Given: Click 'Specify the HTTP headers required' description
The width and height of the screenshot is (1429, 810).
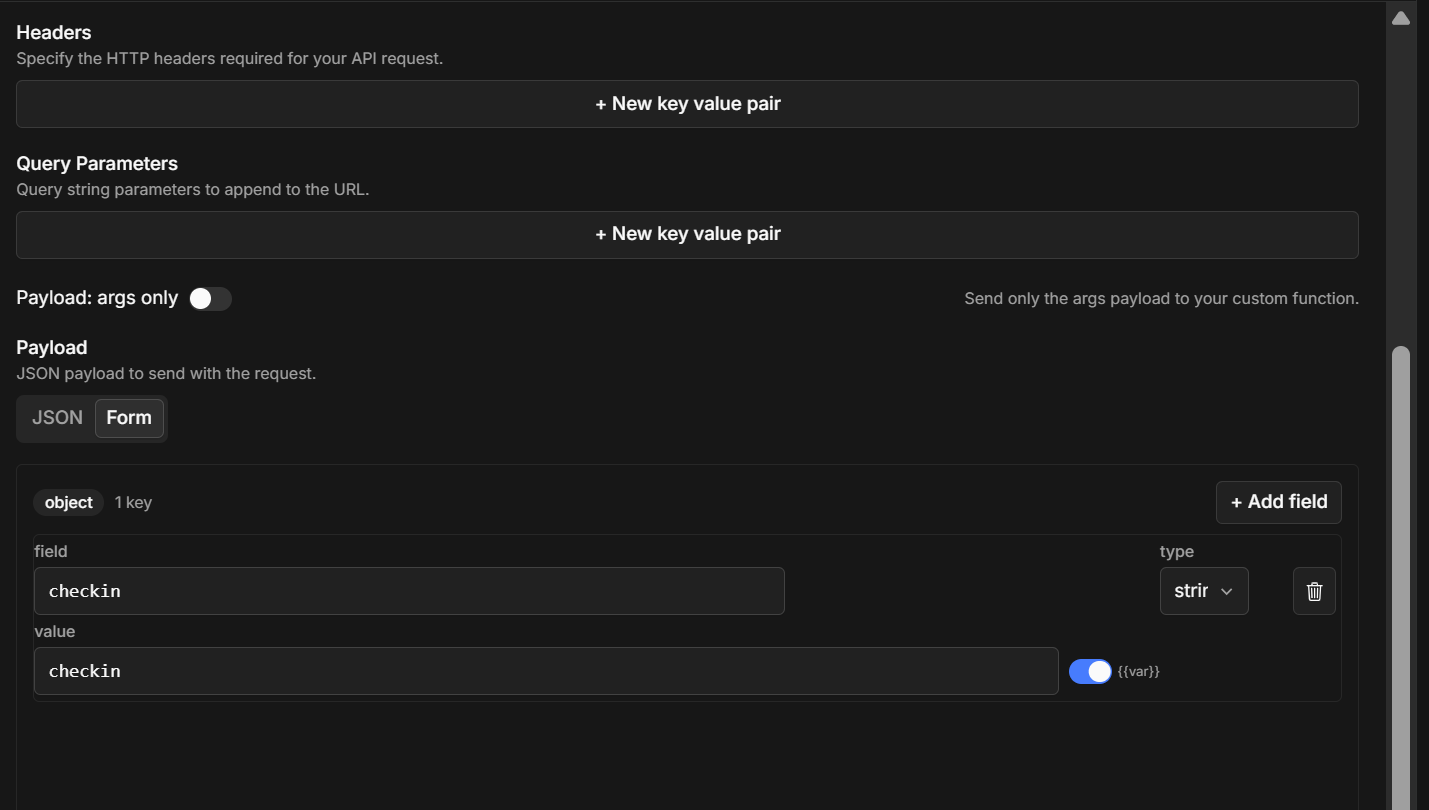Looking at the screenshot, I should [229, 58].
